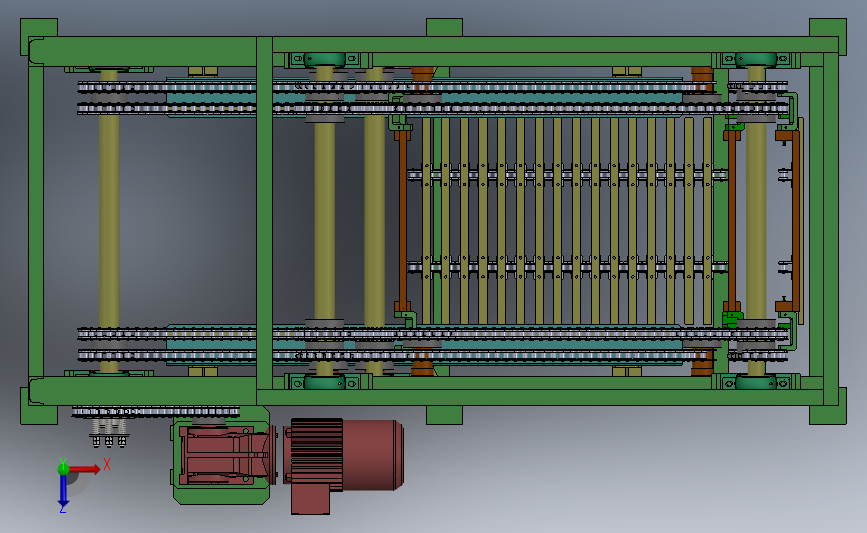Select the motor's black cooling fin section

(317, 454)
